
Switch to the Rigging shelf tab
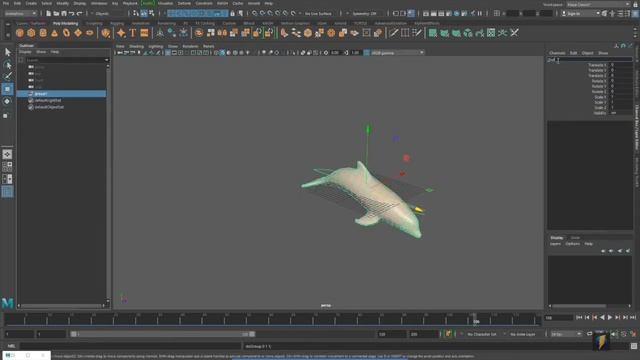pos(117,23)
